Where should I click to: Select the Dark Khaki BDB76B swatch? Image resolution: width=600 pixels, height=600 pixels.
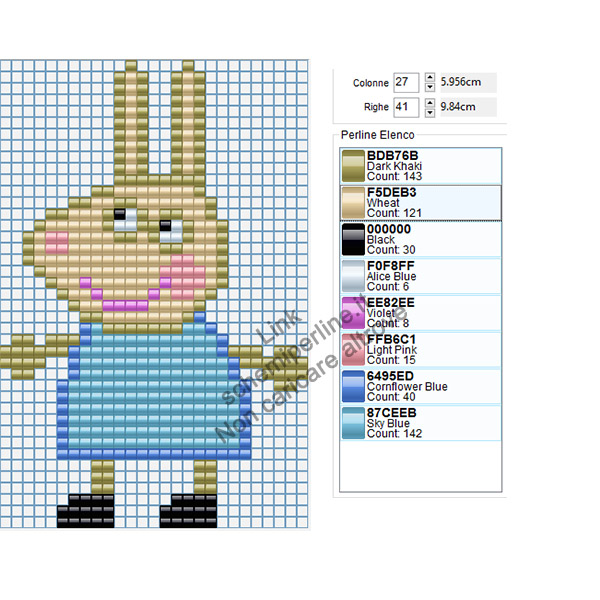click(x=353, y=166)
